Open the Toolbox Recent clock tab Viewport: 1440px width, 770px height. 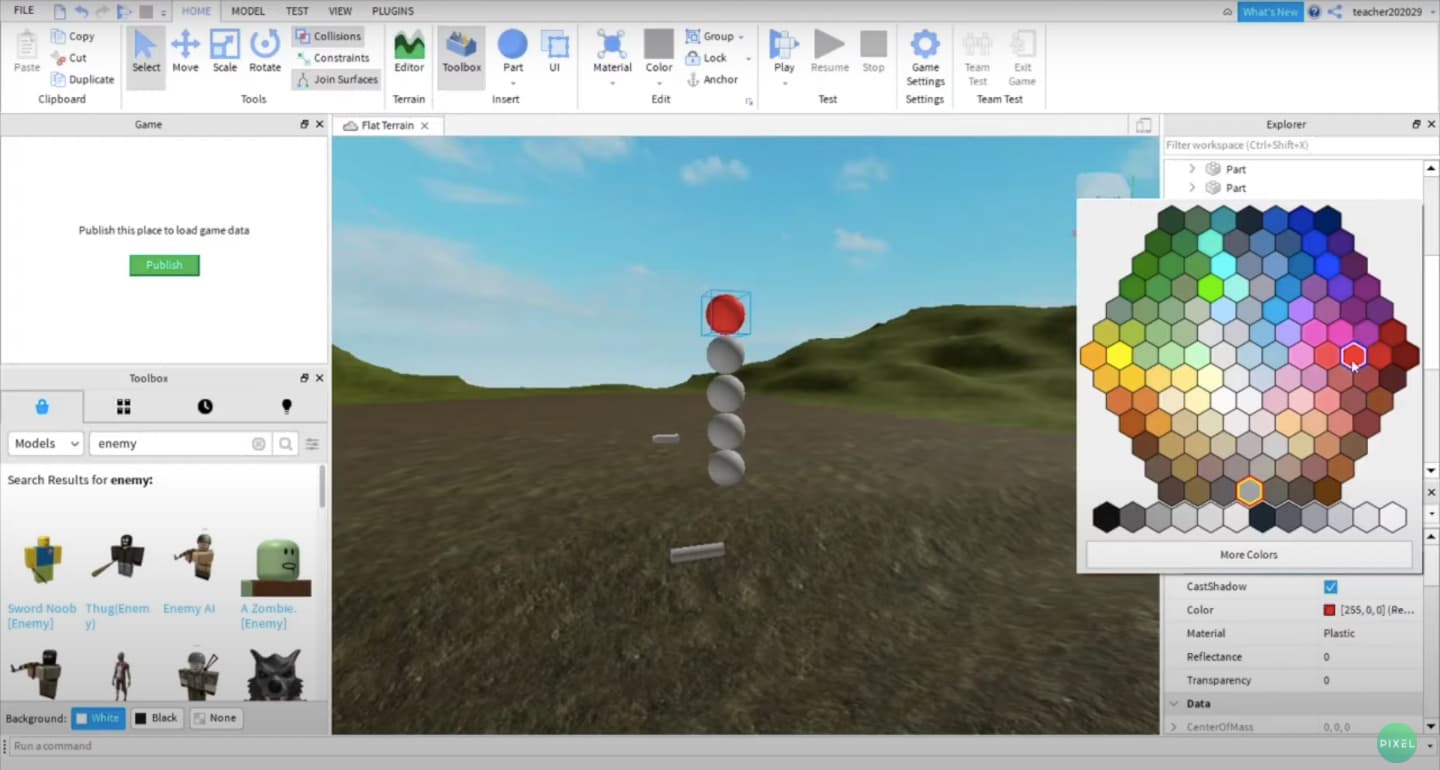click(205, 406)
